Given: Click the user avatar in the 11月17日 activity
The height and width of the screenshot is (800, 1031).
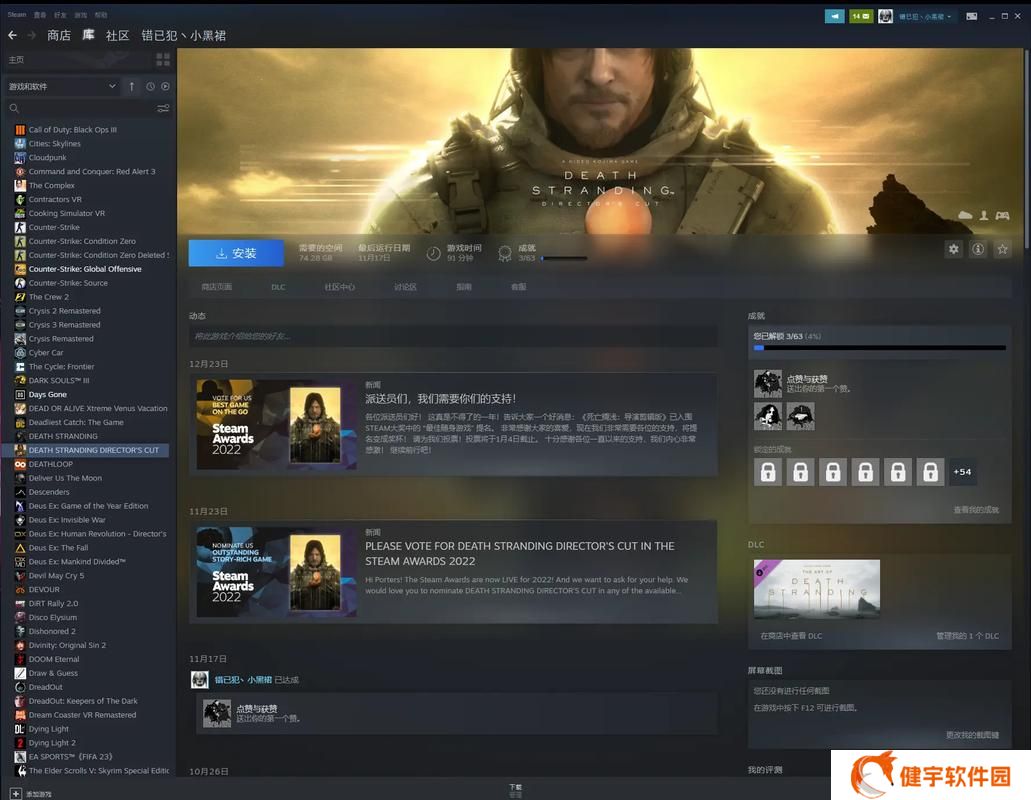Looking at the screenshot, I should pos(199,680).
